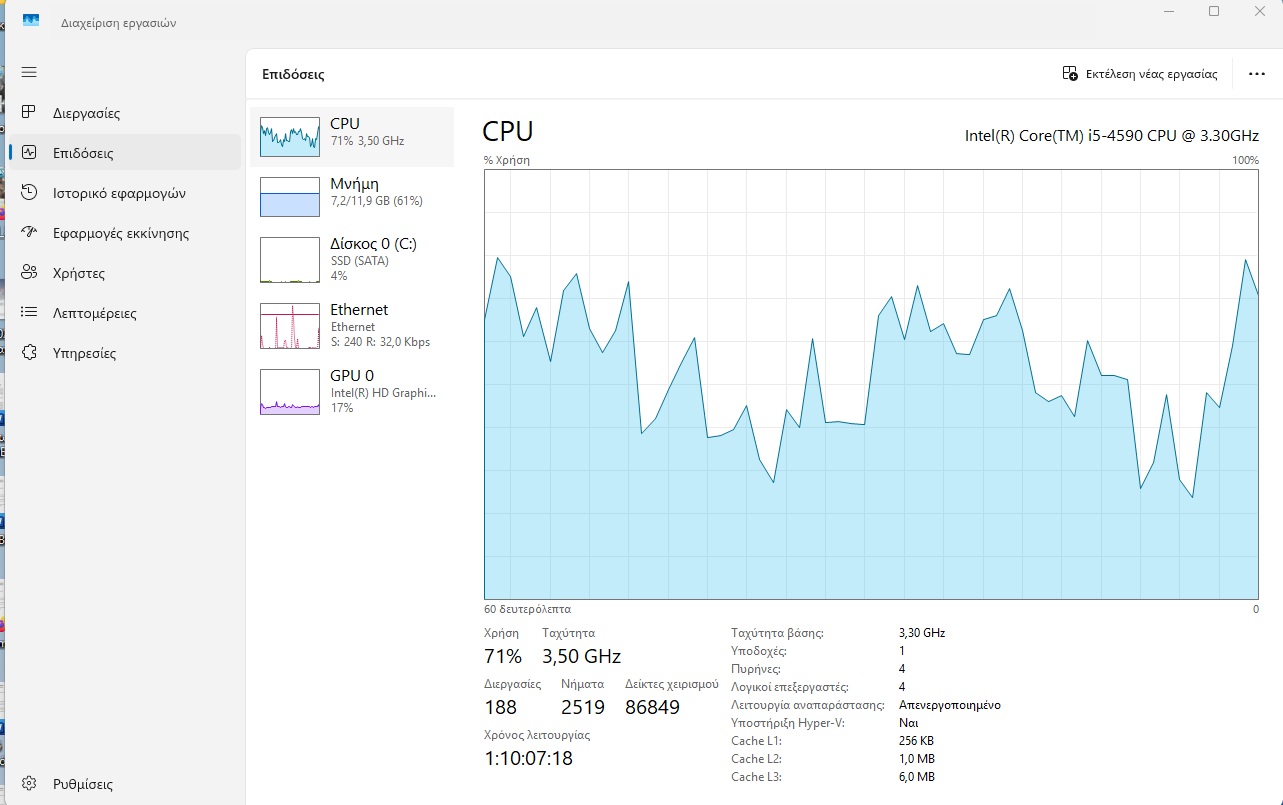Open Ρυθμίσεις settings gear icon
This screenshot has height=805, width=1283.
(x=29, y=784)
